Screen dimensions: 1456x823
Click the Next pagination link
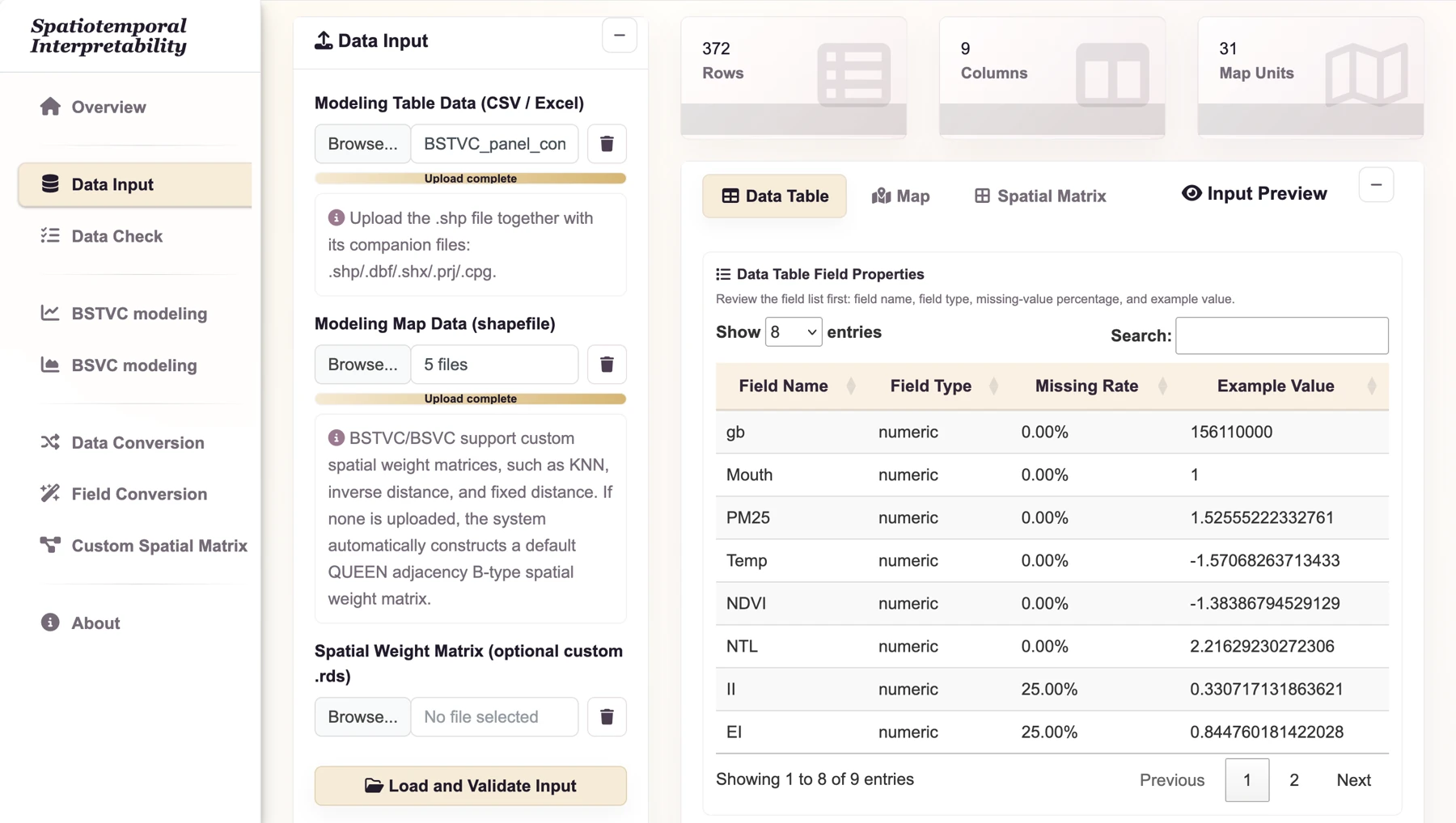tap(1353, 780)
